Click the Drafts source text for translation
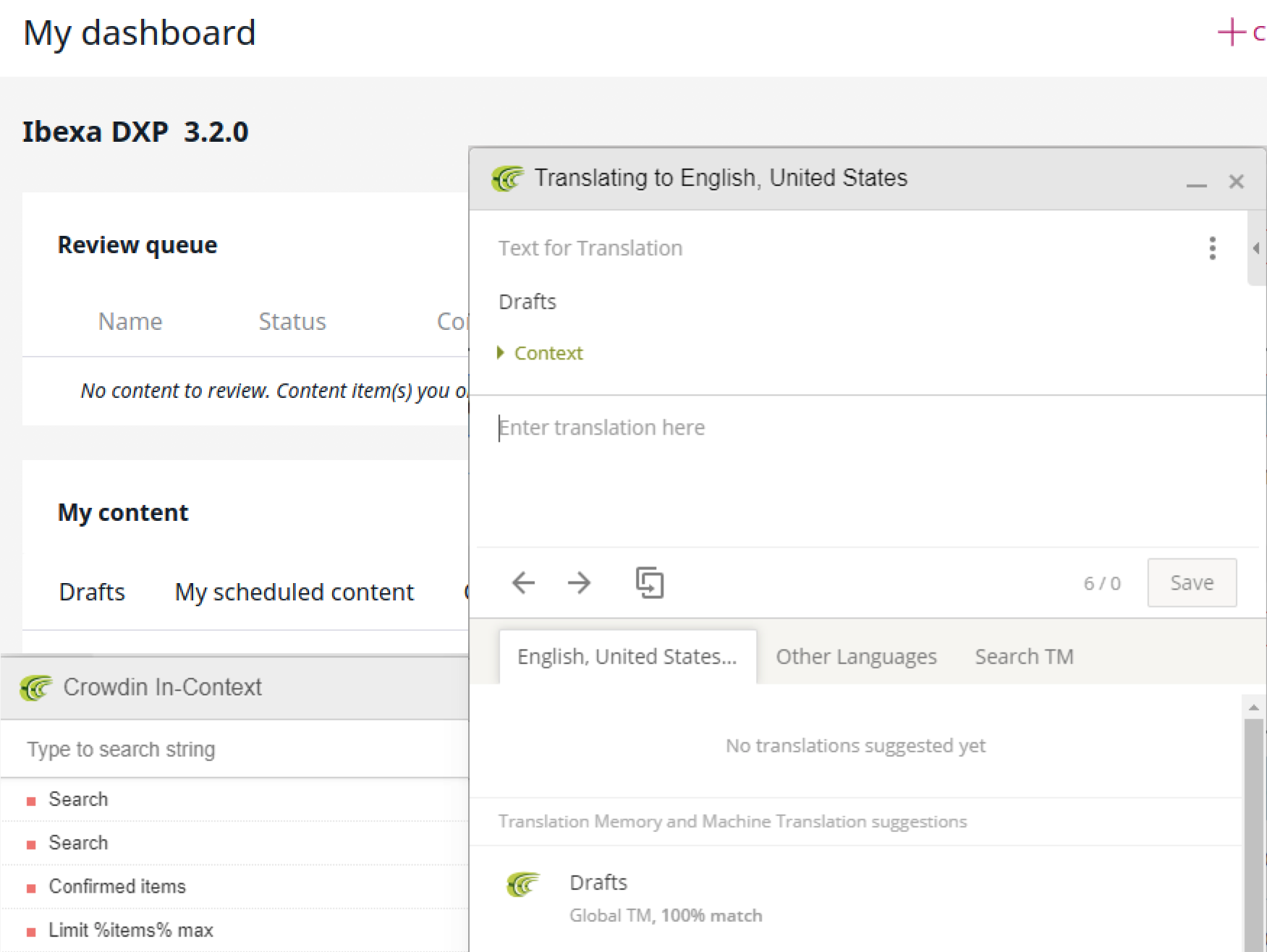The height and width of the screenshot is (952, 1267). tap(527, 302)
